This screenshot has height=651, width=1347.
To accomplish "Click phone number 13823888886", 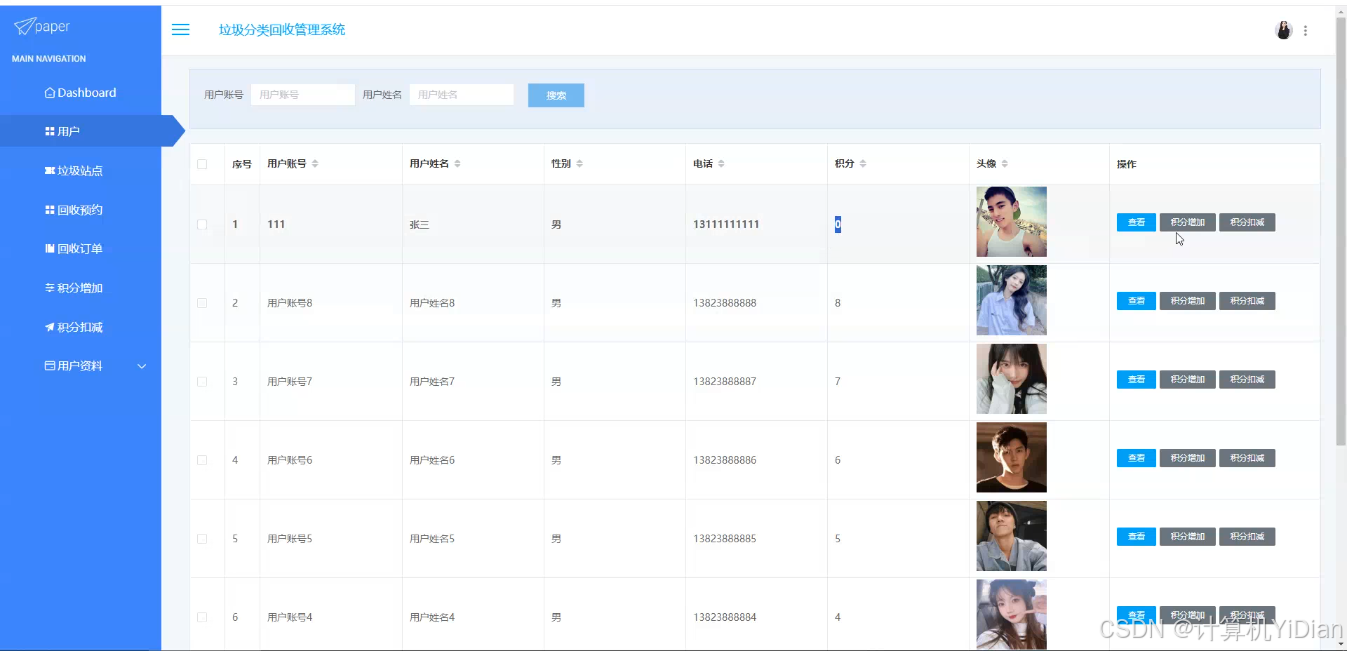I will (725, 460).
